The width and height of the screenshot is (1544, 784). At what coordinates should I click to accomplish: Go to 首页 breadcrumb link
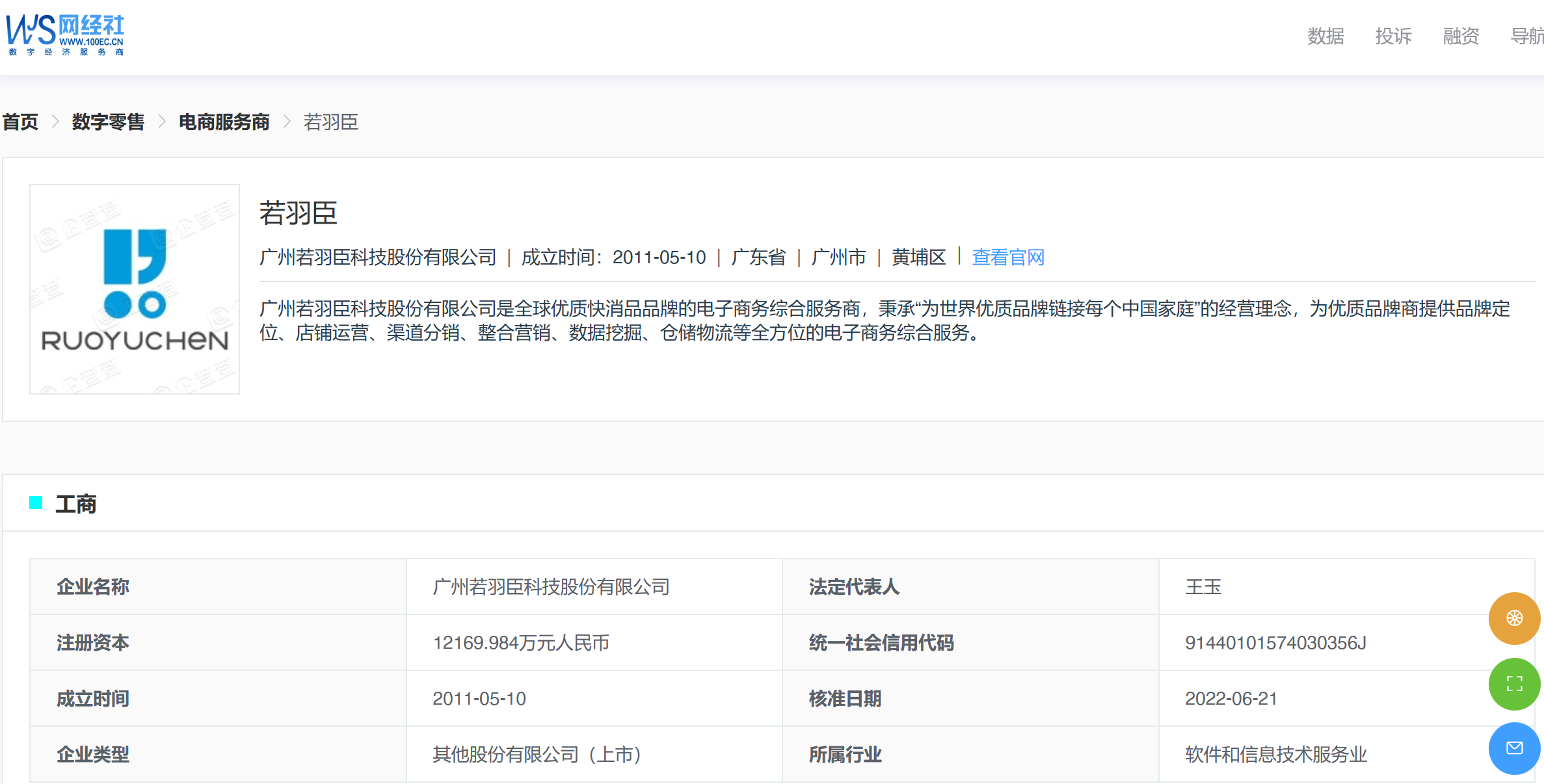tap(20, 122)
